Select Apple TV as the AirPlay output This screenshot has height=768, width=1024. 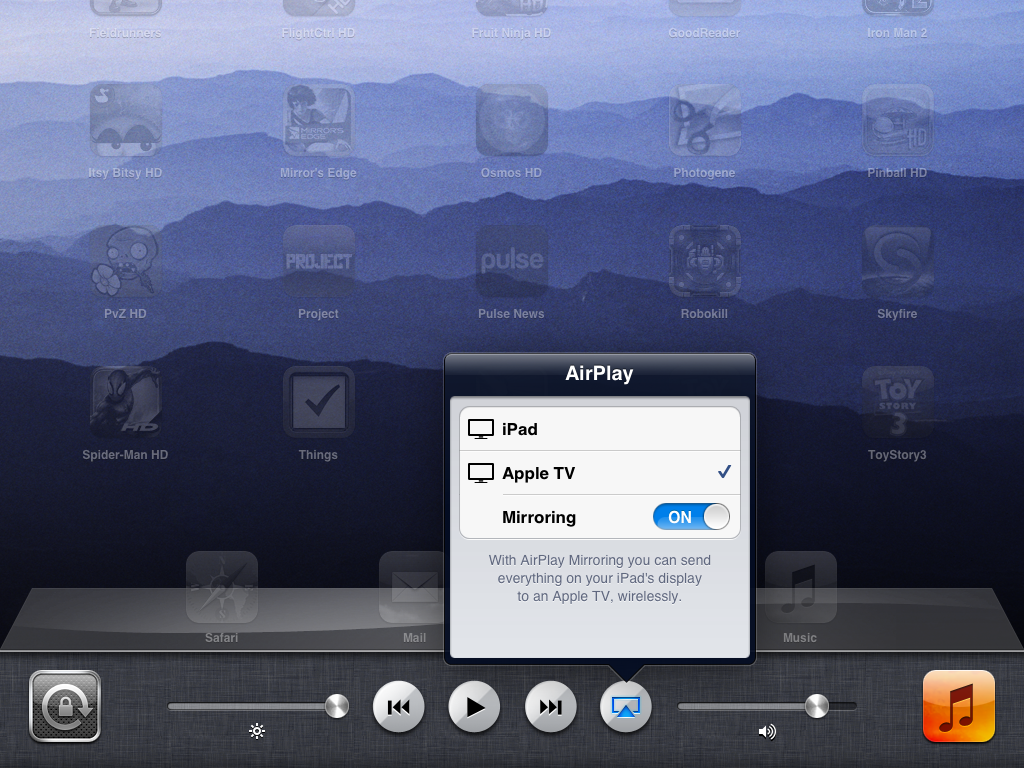[600, 473]
